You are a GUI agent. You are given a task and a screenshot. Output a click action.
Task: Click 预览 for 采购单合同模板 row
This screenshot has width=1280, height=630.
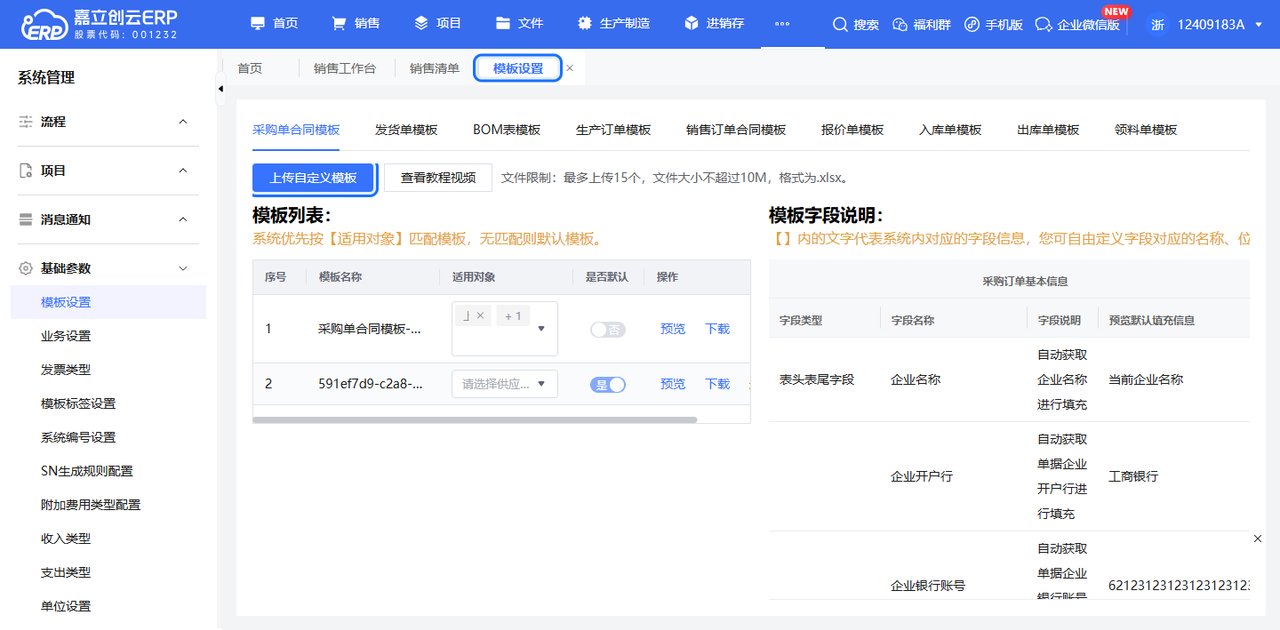click(673, 329)
